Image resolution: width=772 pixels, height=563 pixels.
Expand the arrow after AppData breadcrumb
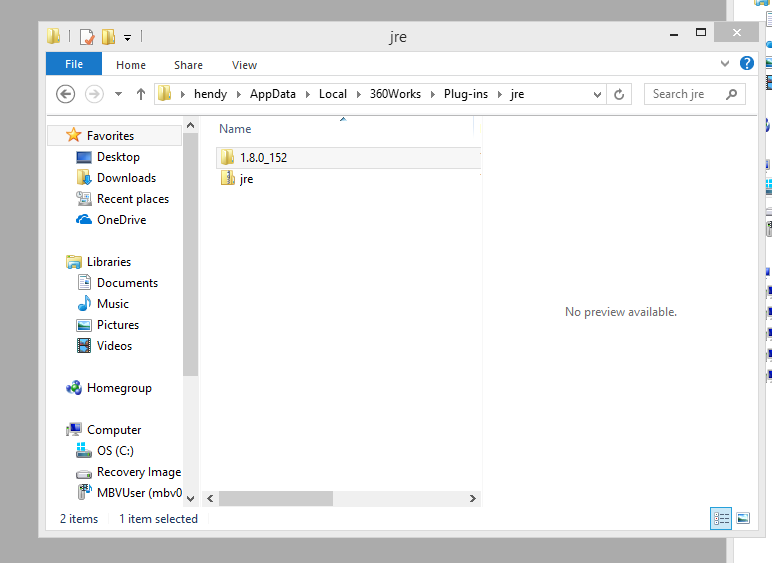click(307, 94)
